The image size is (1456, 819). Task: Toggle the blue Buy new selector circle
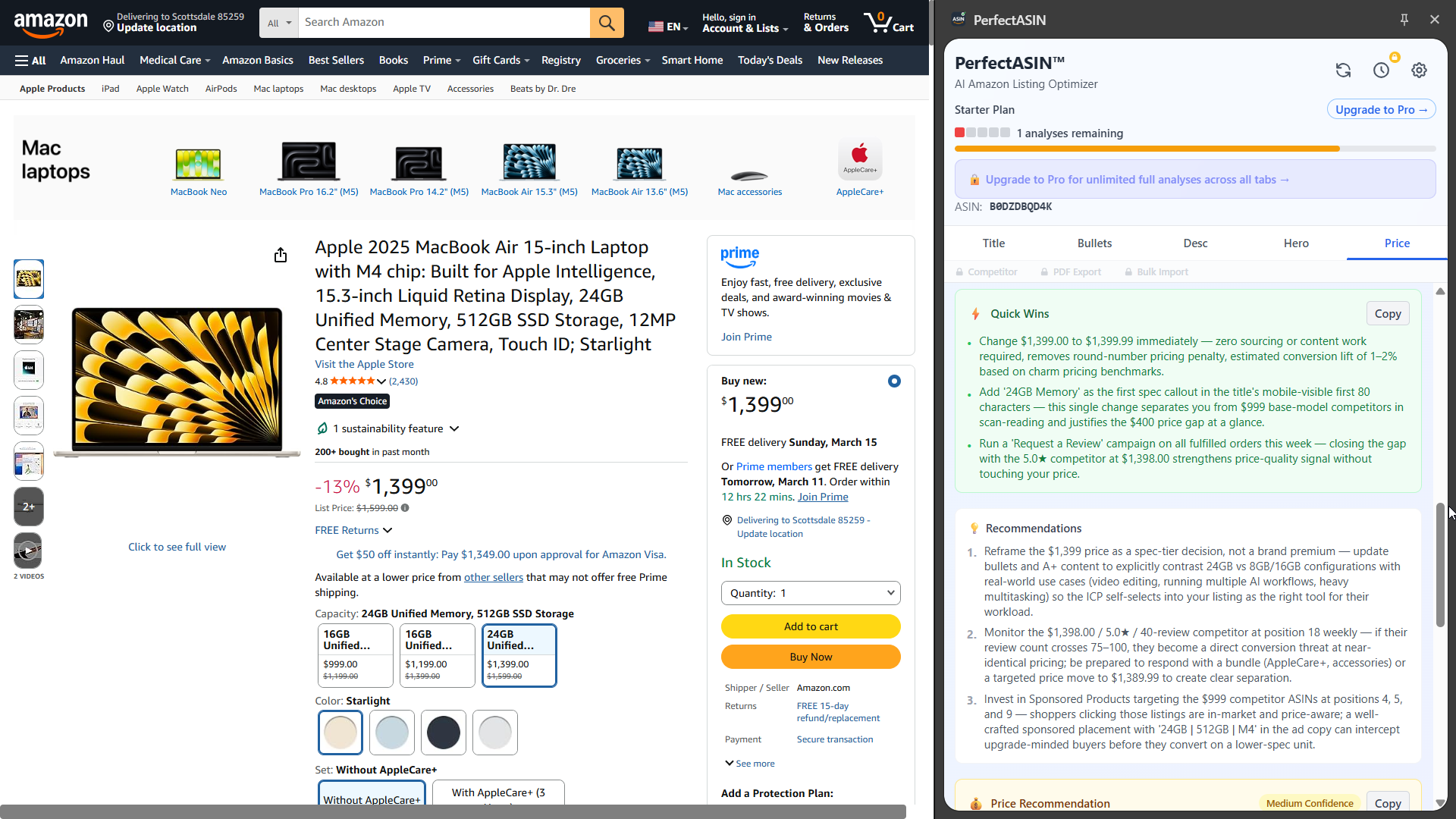(x=894, y=381)
